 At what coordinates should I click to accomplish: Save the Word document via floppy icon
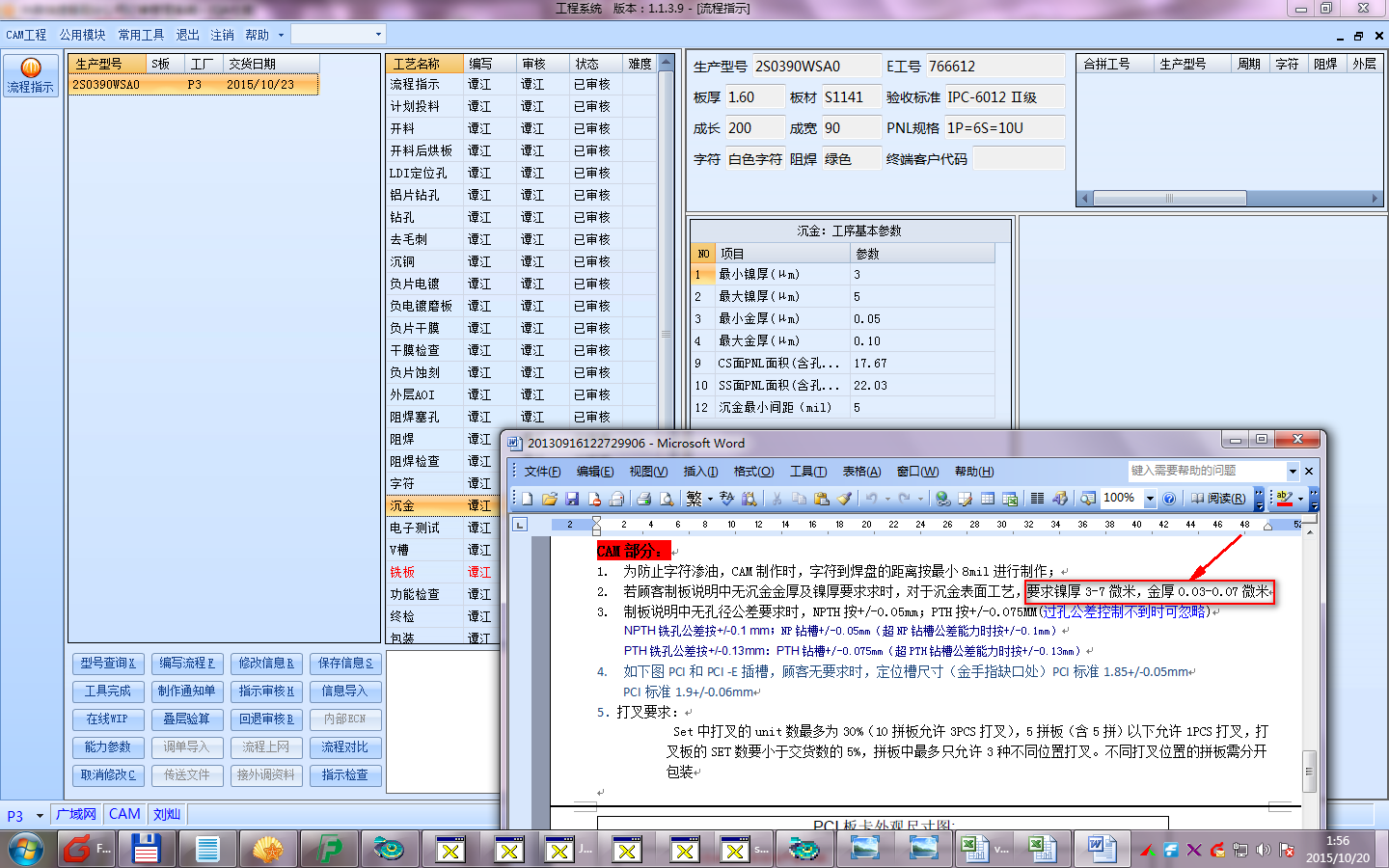pos(572,499)
